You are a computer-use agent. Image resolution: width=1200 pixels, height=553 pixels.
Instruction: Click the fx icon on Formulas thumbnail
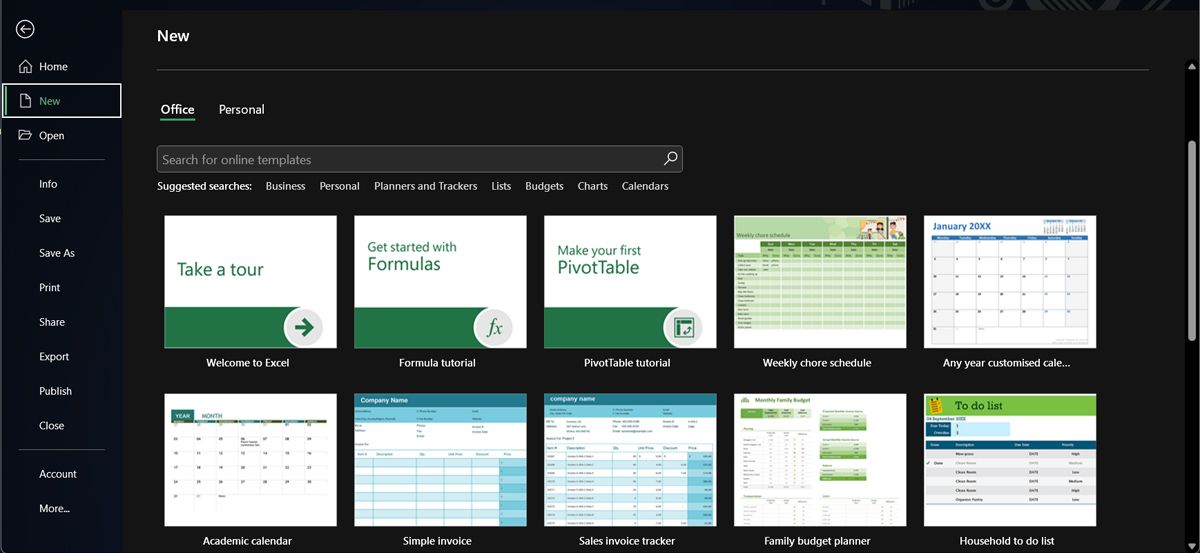click(494, 327)
